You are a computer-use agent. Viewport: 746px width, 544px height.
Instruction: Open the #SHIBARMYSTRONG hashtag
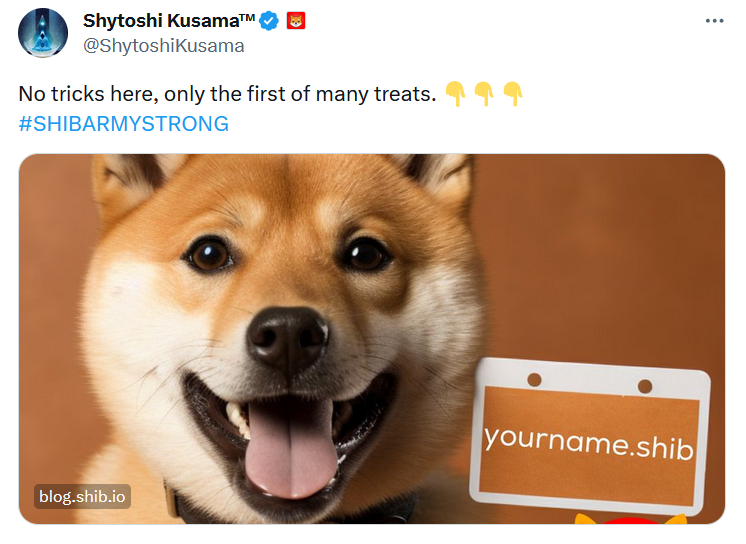pos(124,124)
